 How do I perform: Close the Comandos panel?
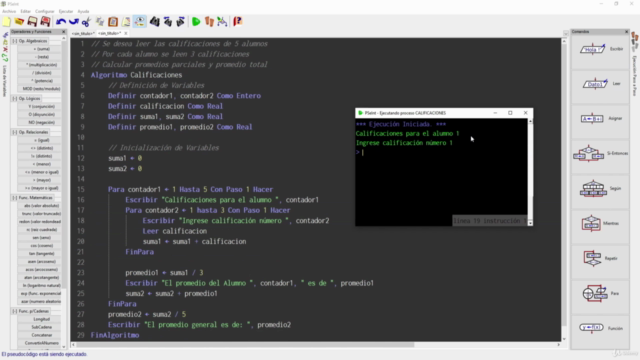[x=627, y=31]
